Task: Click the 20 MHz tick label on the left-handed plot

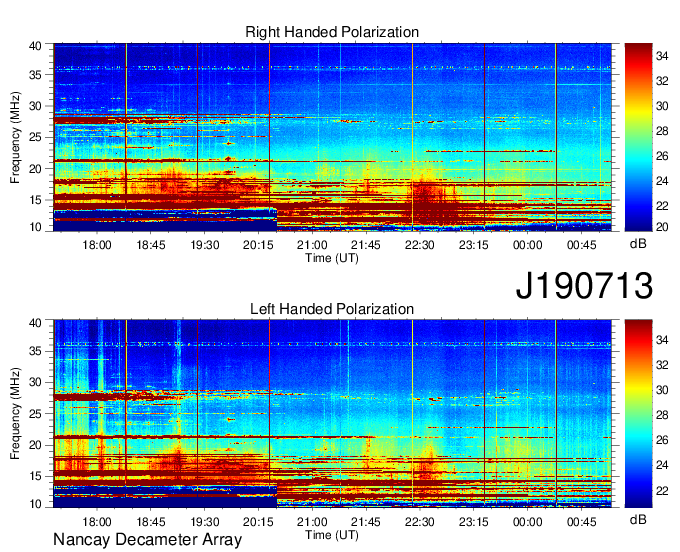Action: click(35, 445)
